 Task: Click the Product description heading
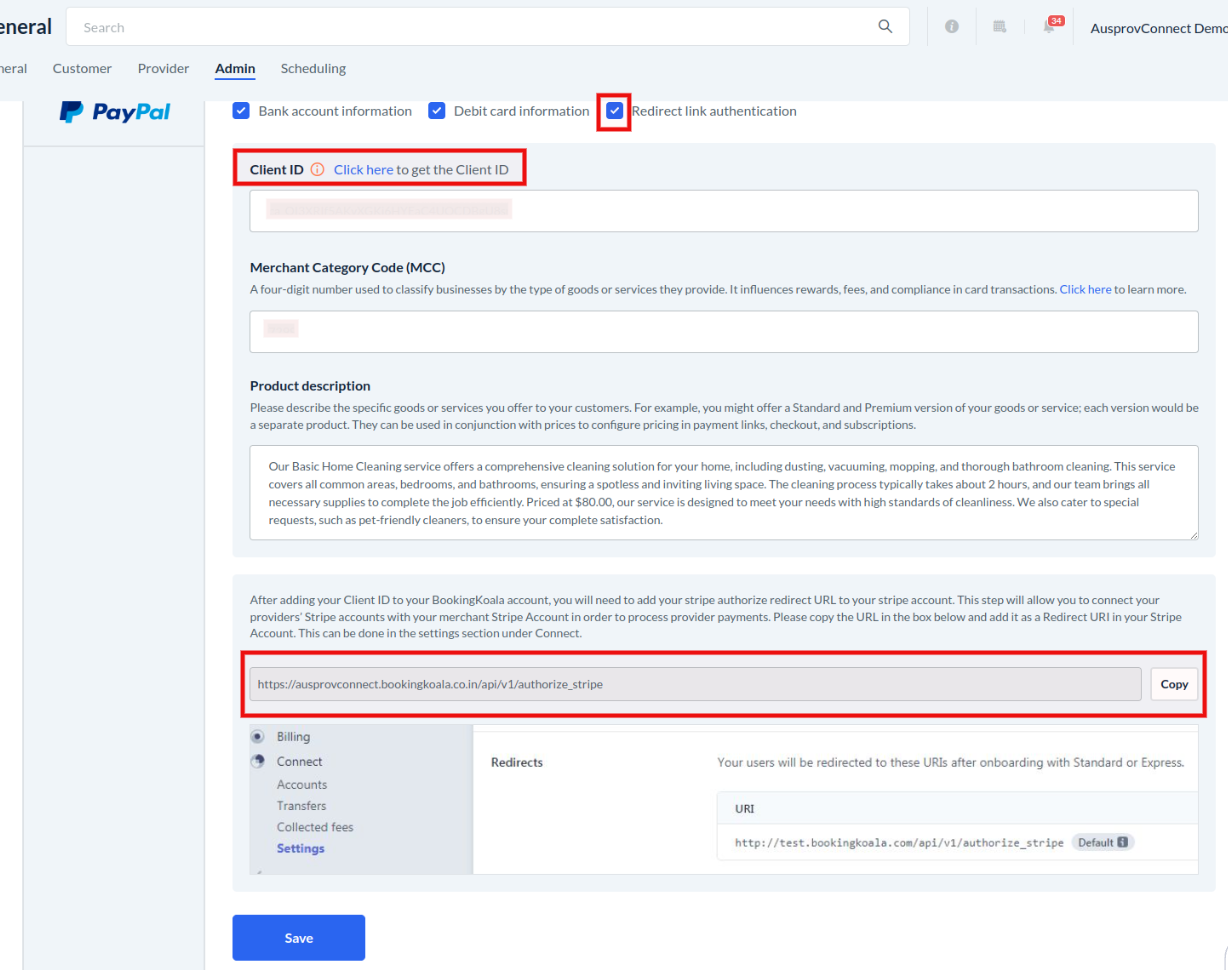(x=310, y=386)
